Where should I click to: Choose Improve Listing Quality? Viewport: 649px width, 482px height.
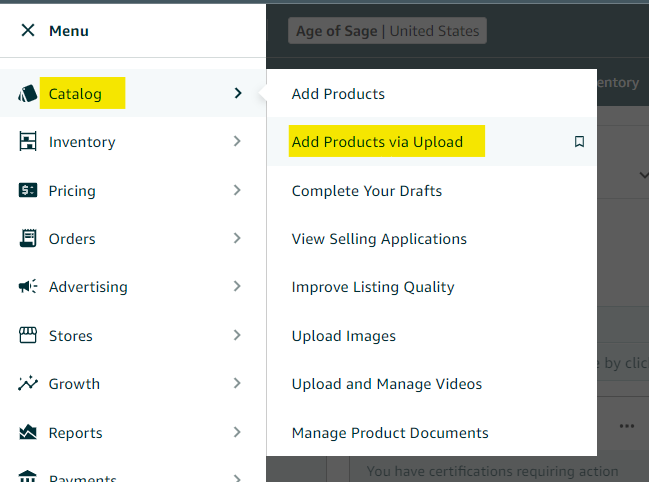(x=373, y=287)
